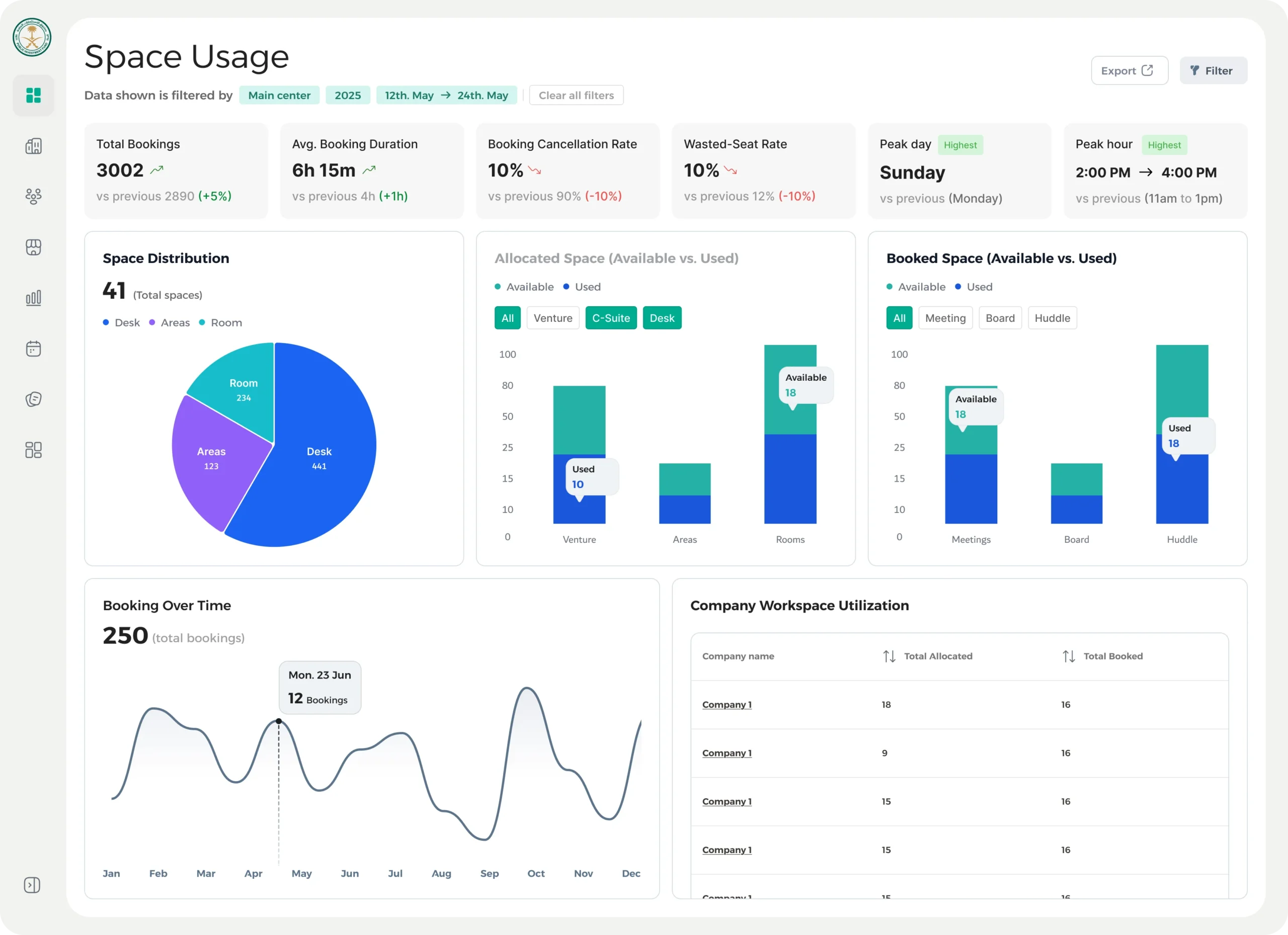Sort table by Total Booked column
Screen dimensions: 1288x935
point(1068,656)
